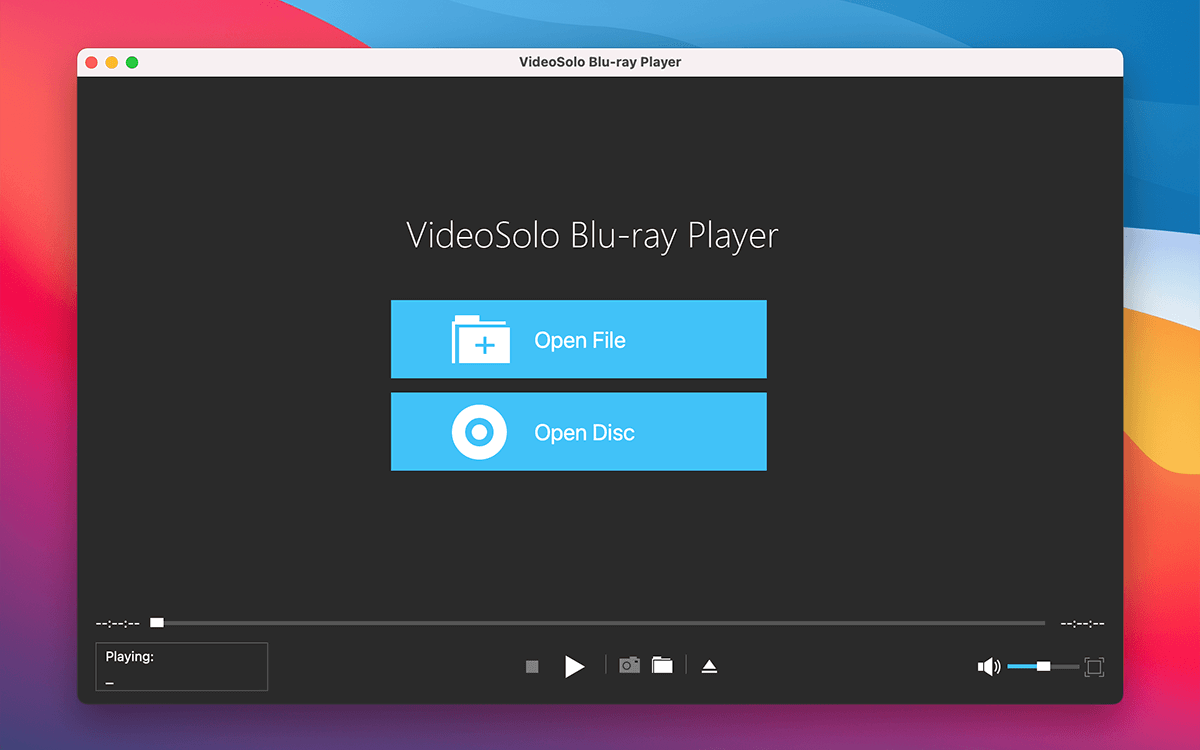
Task: Click the large VideoSolo Blu-ray Player heading
Action: [592, 236]
